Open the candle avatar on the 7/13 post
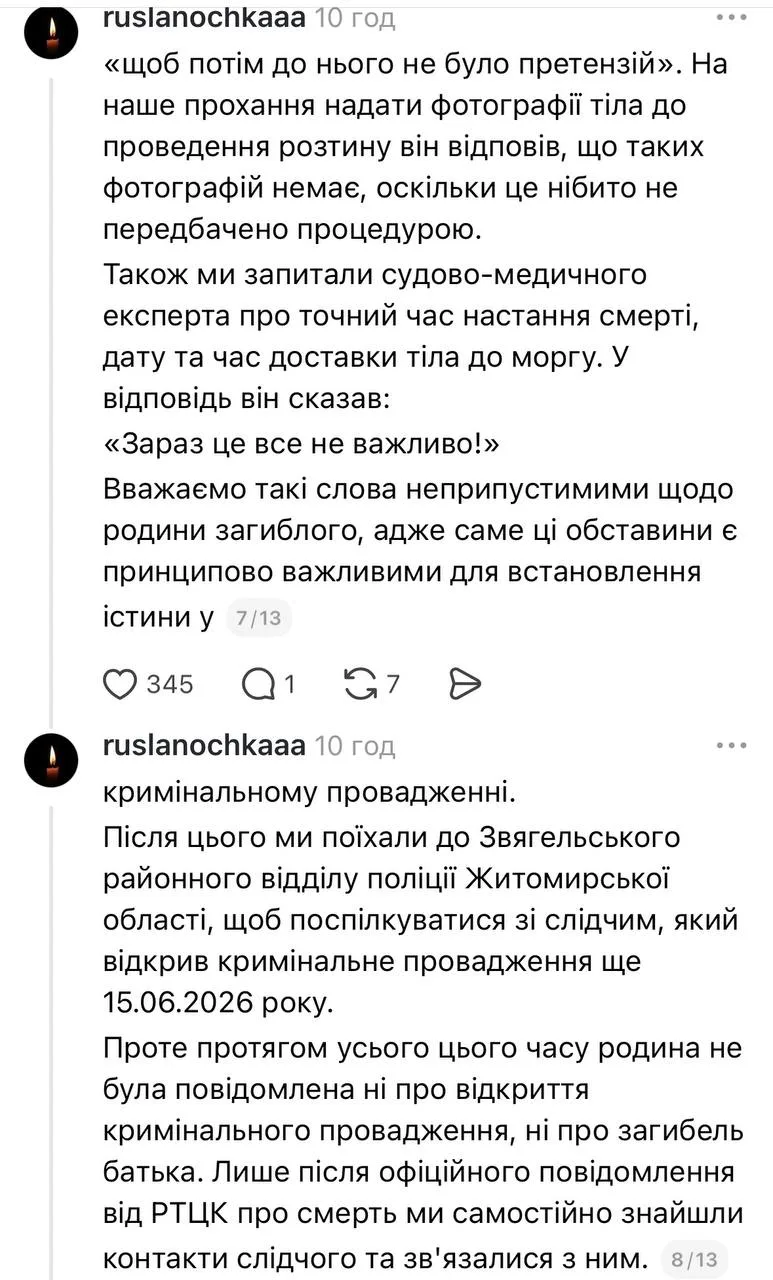The height and width of the screenshot is (1280, 773). tap(52, 38)
